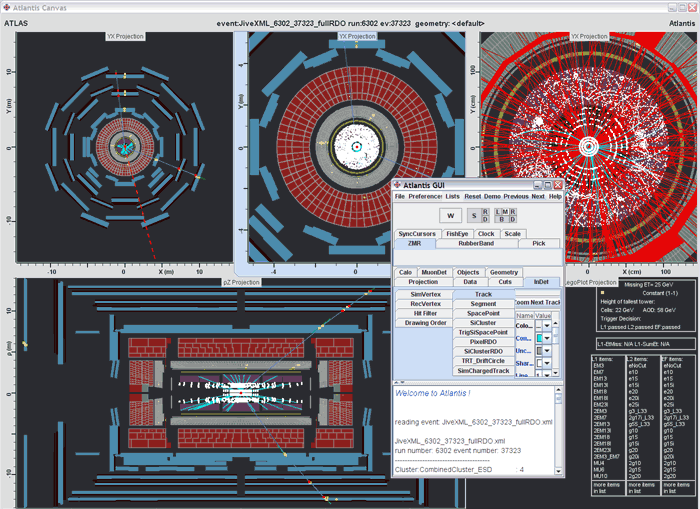This screenshot has width=700, height=509.
Task: Select the RubberBand interaction tab
Action: click(475, 243)
